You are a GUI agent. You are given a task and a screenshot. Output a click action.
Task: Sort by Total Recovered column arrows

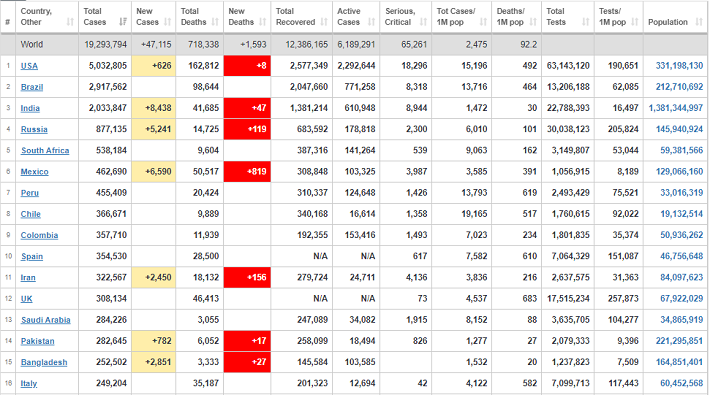(x=324, y=22)
